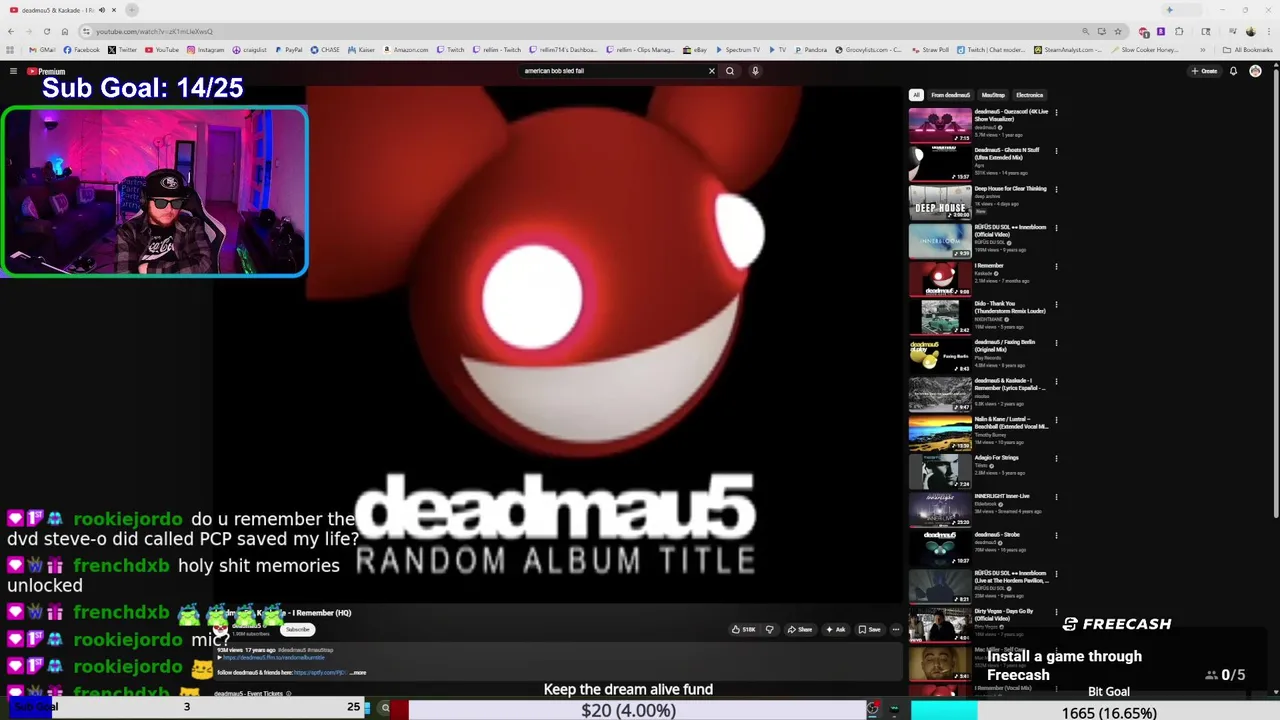The width and height of the screenshot is (1280, 720).
Task: Submit search with magnifier icon
Action: 730,71
